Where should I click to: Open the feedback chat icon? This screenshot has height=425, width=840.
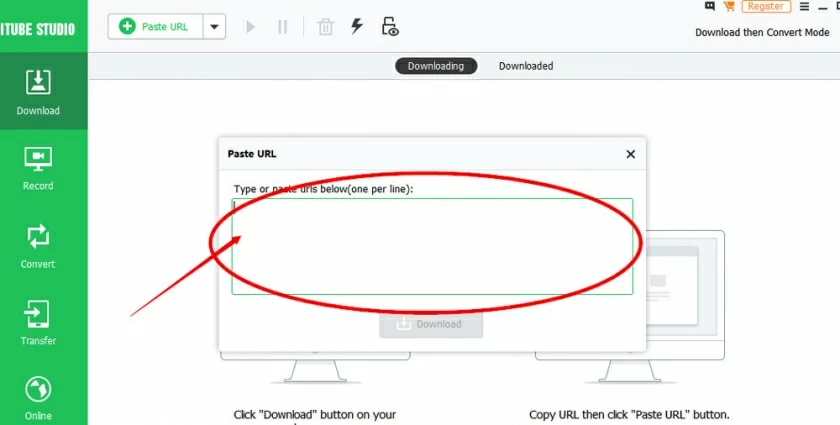coord(710,6)
